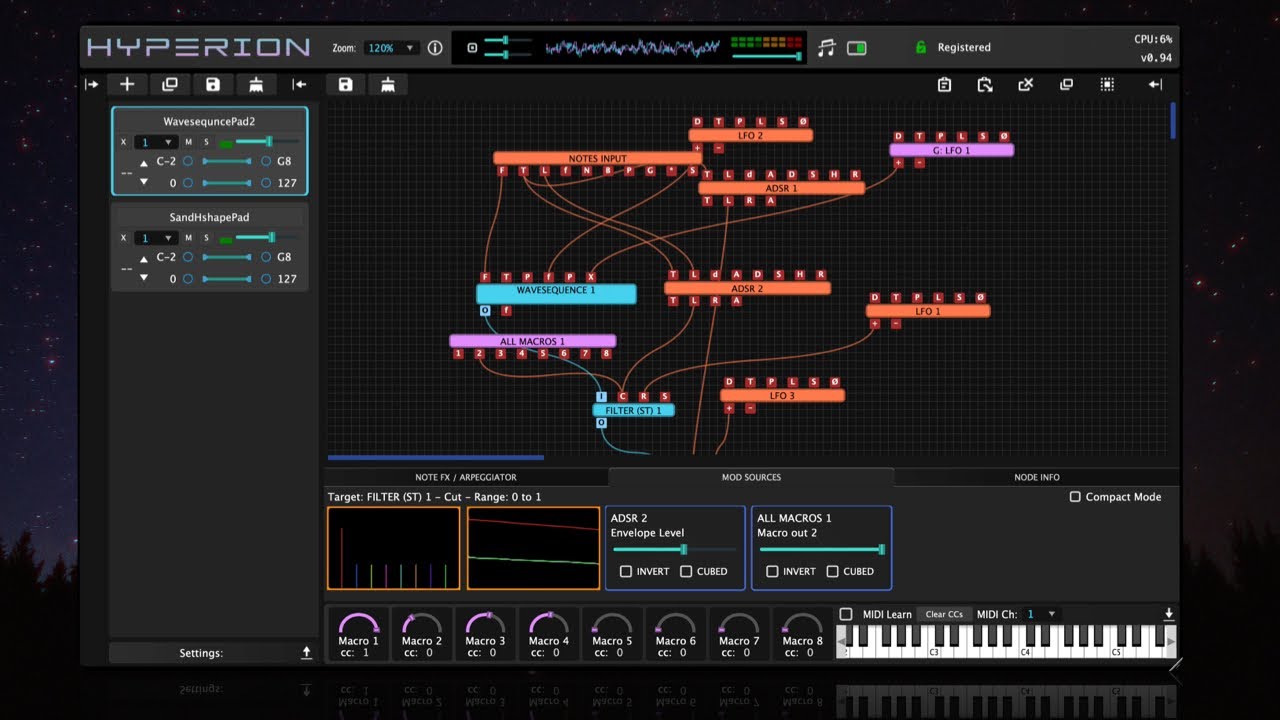Mute the WavesequncePad2 layer
The image size is (1280, 720).
(188, 142)
